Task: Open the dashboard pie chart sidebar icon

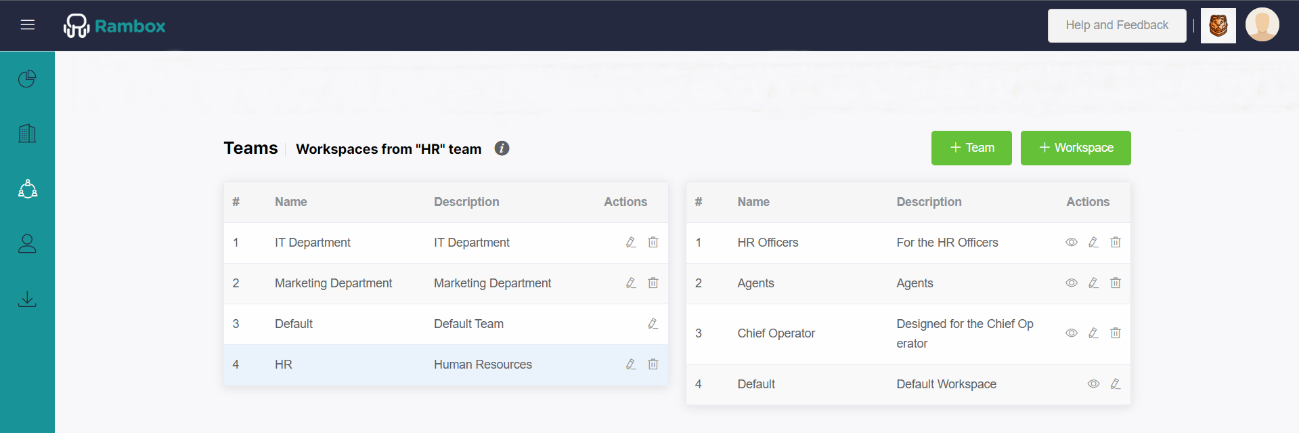Action: 28,79
